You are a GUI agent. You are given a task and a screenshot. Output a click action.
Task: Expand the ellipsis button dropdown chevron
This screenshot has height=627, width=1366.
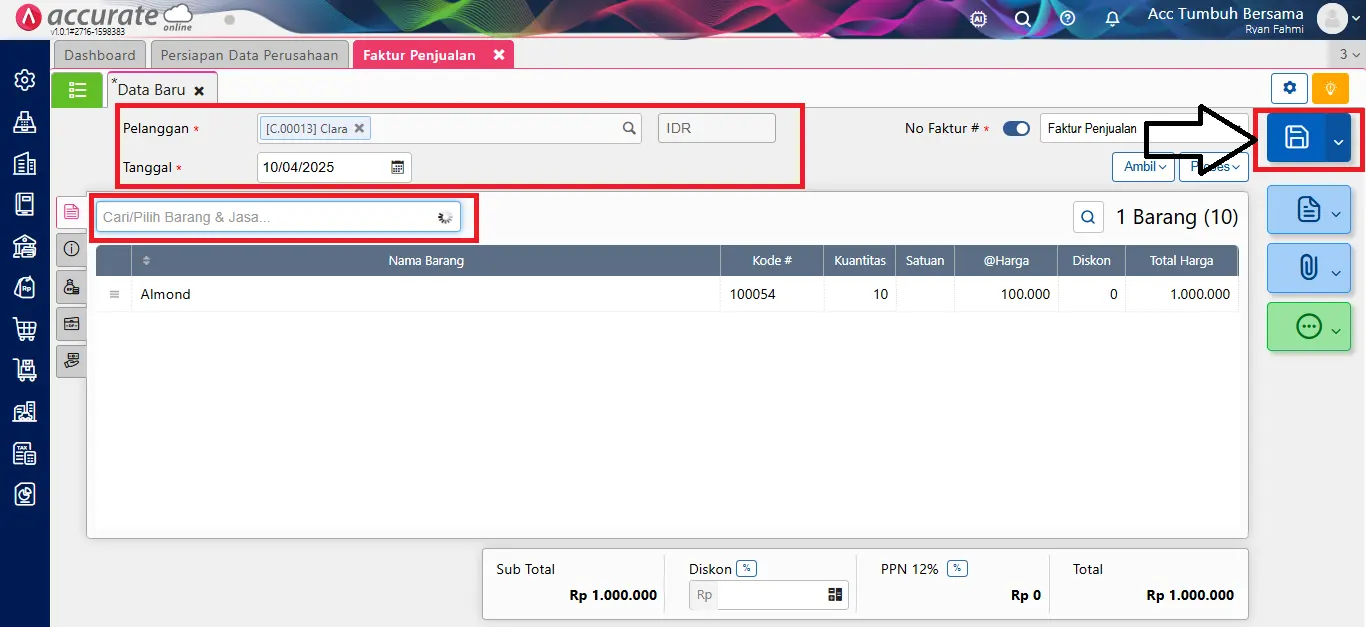point(1336,330)
